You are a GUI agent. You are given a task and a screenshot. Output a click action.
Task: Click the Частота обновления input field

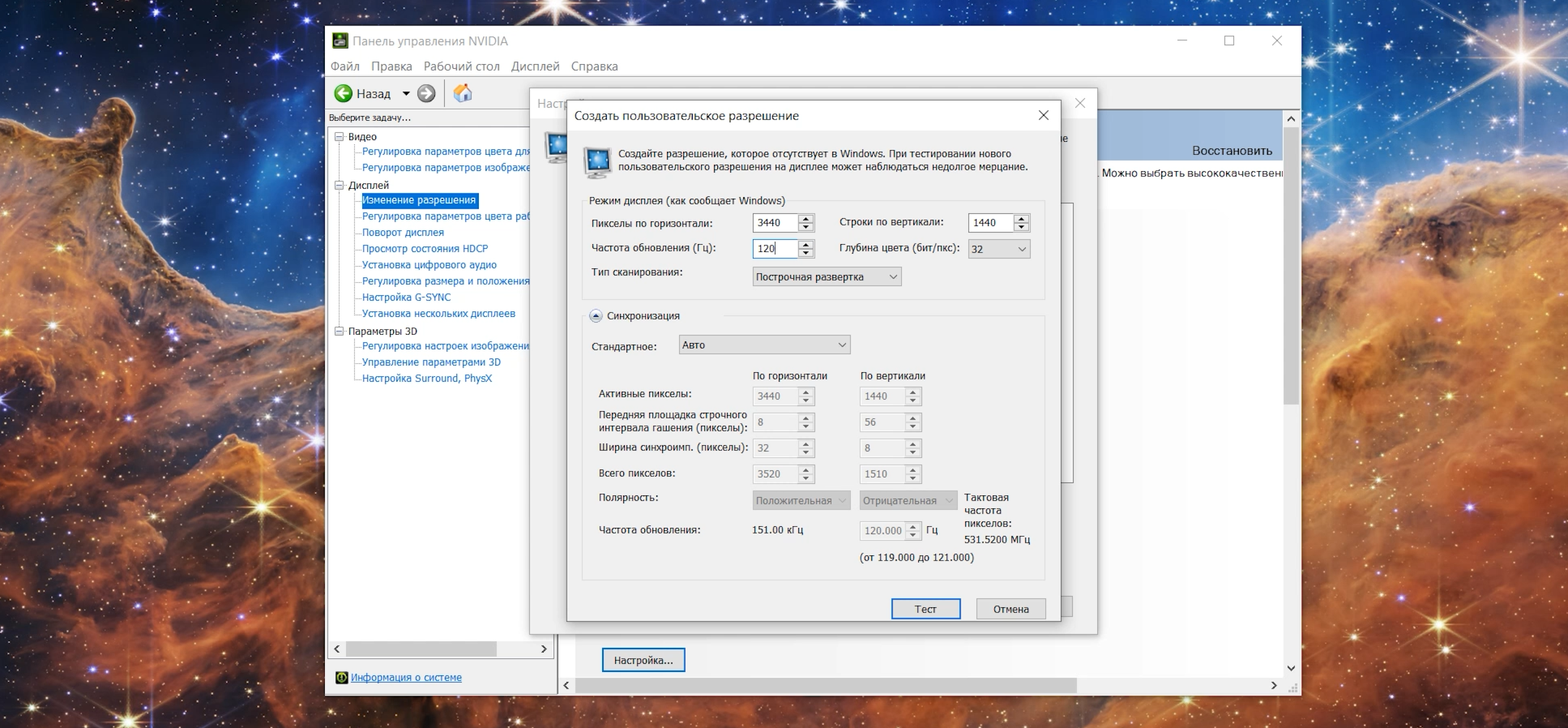774,249
